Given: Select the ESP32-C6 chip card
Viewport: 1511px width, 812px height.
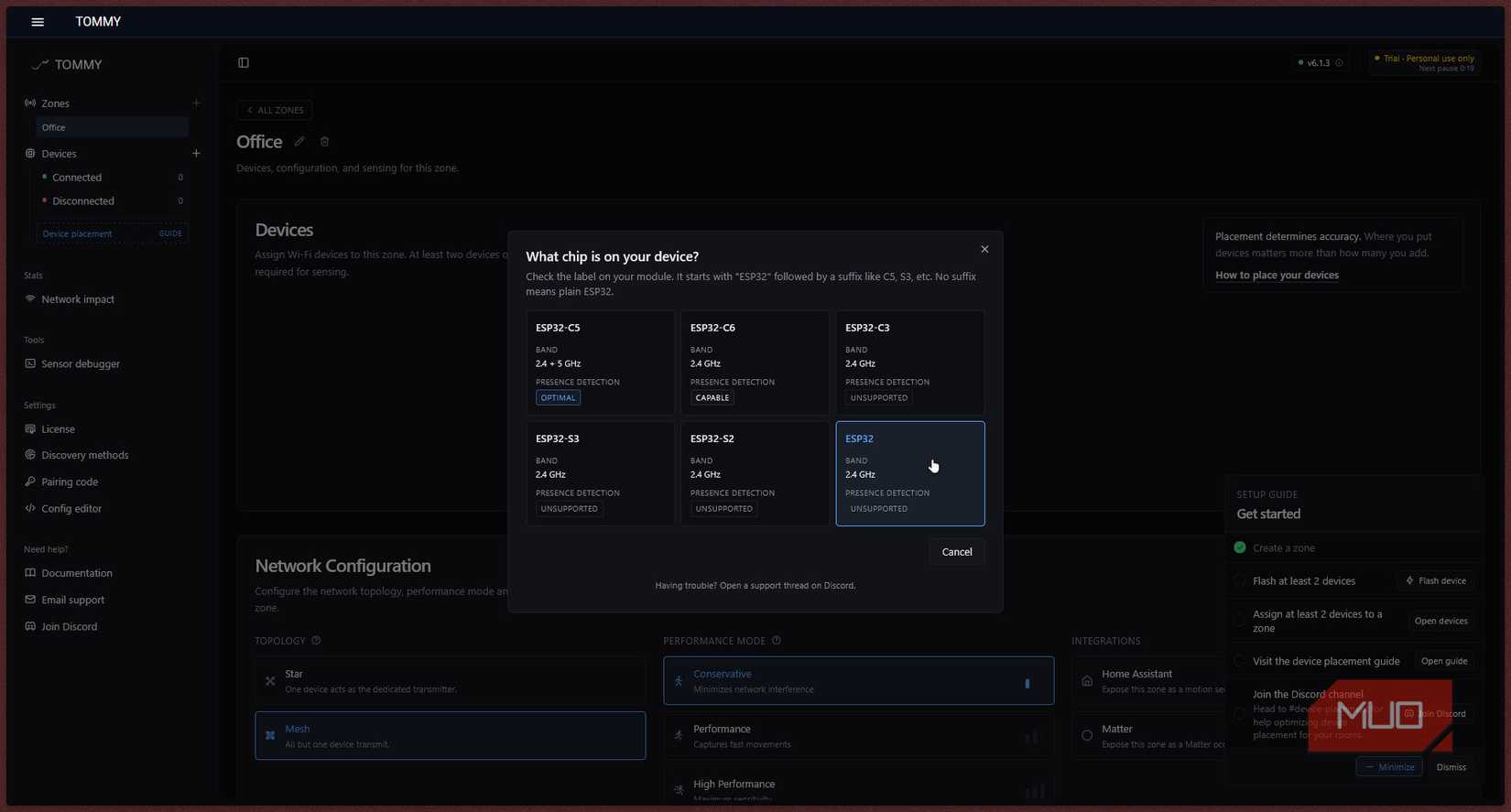Looking at the screenshot, I should 755,363.
